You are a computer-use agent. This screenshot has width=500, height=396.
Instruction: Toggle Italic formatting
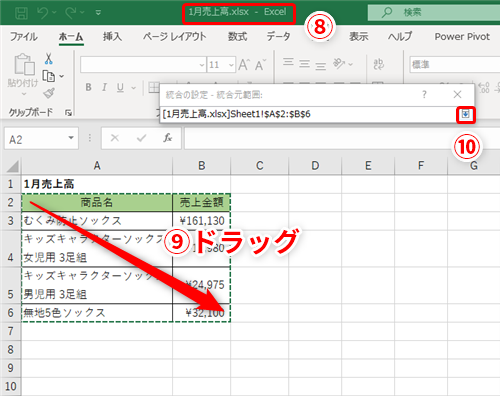tap(104, 87)
